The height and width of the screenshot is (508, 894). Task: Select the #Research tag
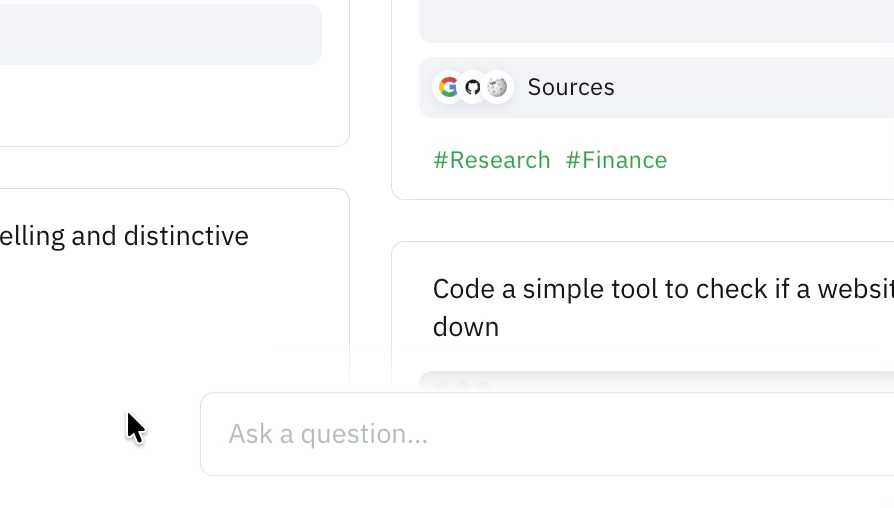[x=491, y=160]
